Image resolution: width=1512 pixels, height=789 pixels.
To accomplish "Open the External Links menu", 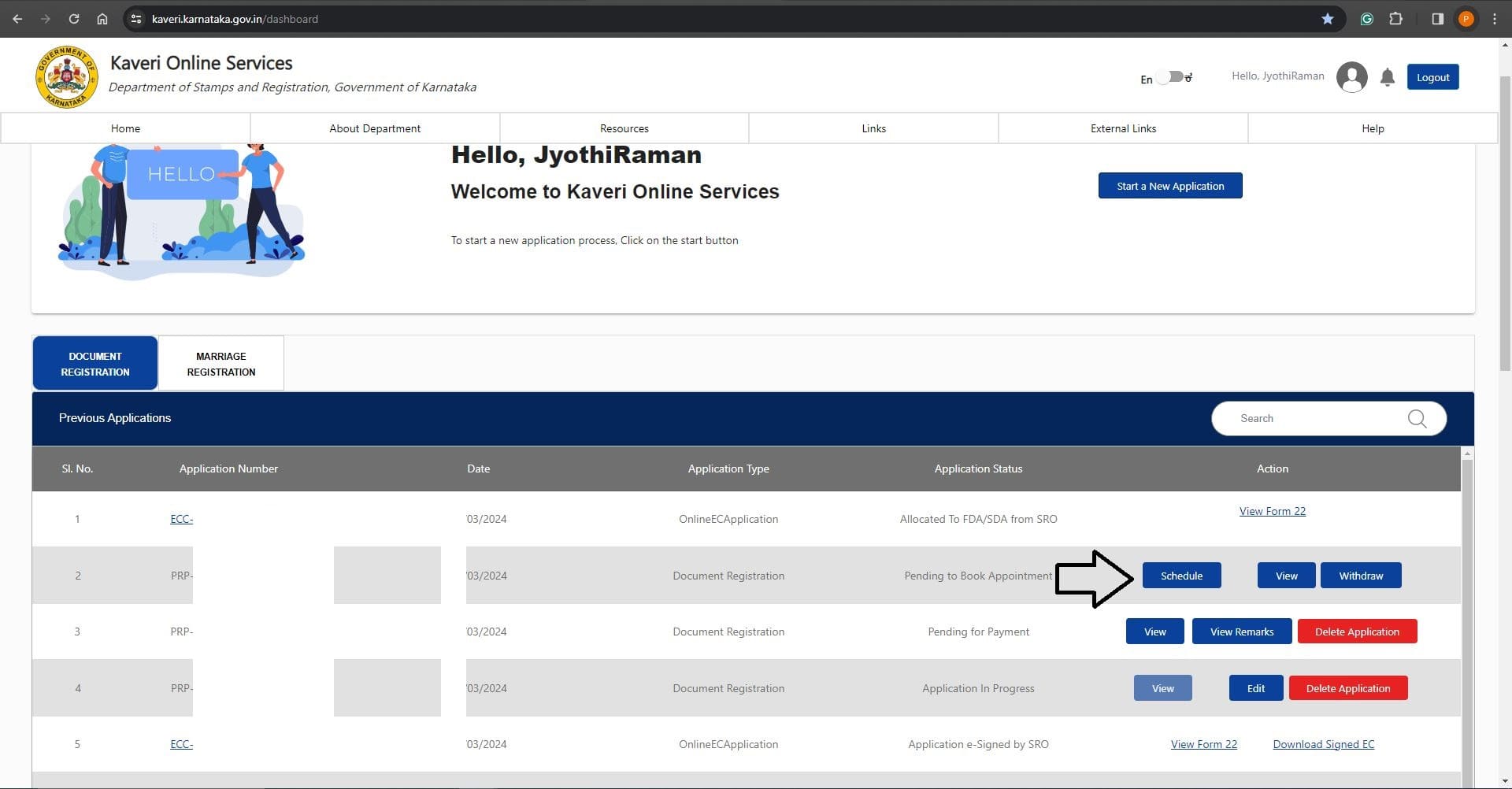I will [x=1123, y=128].
